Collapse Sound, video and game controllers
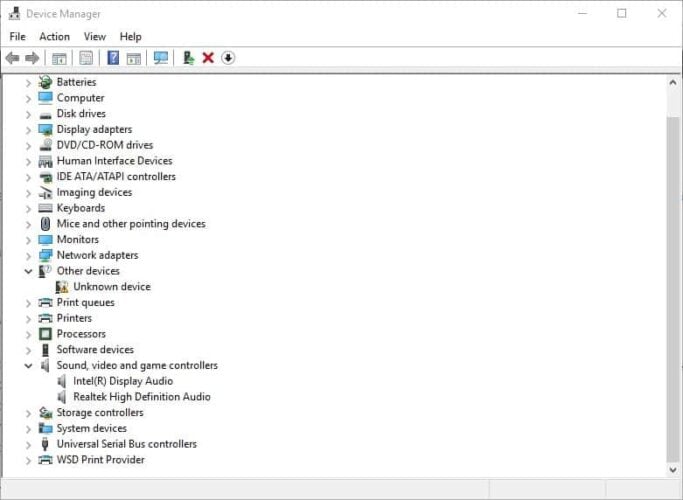 (x=28, y=366)
